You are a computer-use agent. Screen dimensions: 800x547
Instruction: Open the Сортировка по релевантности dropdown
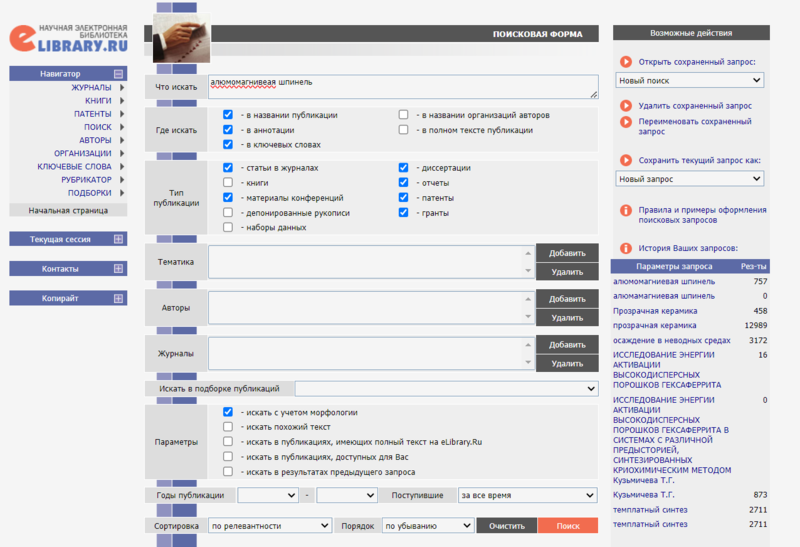coord(270,525)
